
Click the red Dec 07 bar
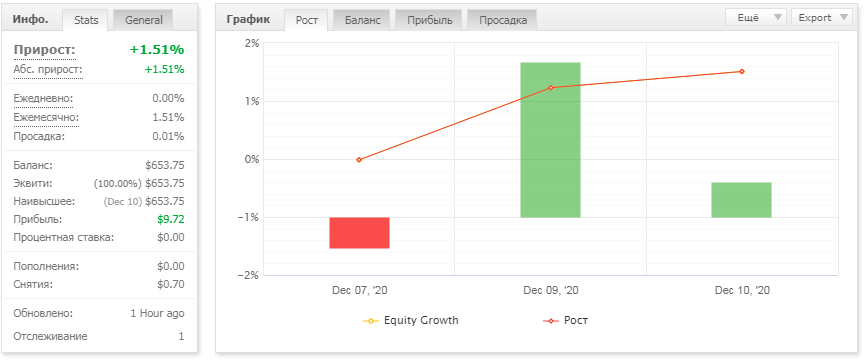click(x=359, y=233)
